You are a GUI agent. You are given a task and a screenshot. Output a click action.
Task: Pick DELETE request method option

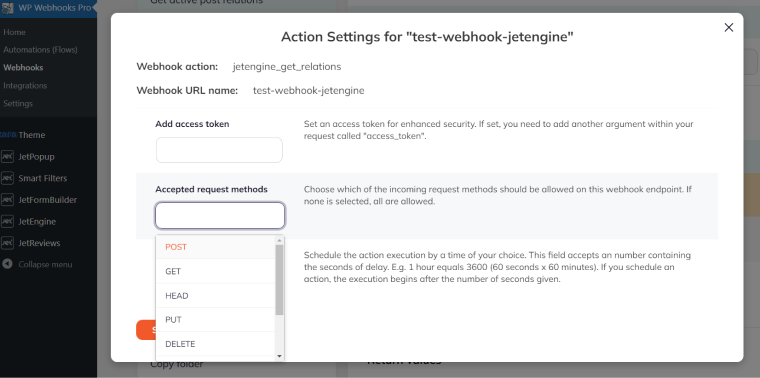coord(215,344)
